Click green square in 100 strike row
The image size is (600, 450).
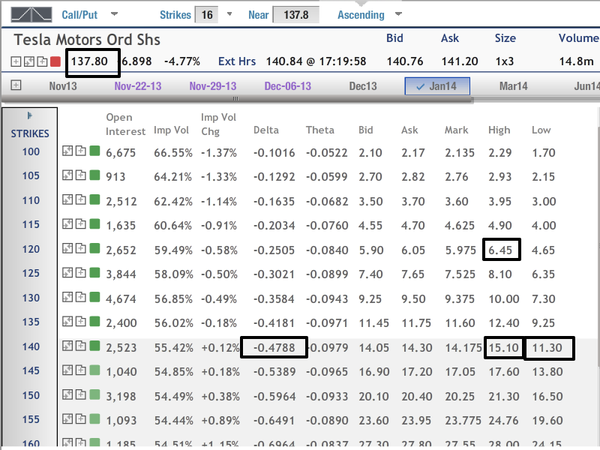coord(95,151)
